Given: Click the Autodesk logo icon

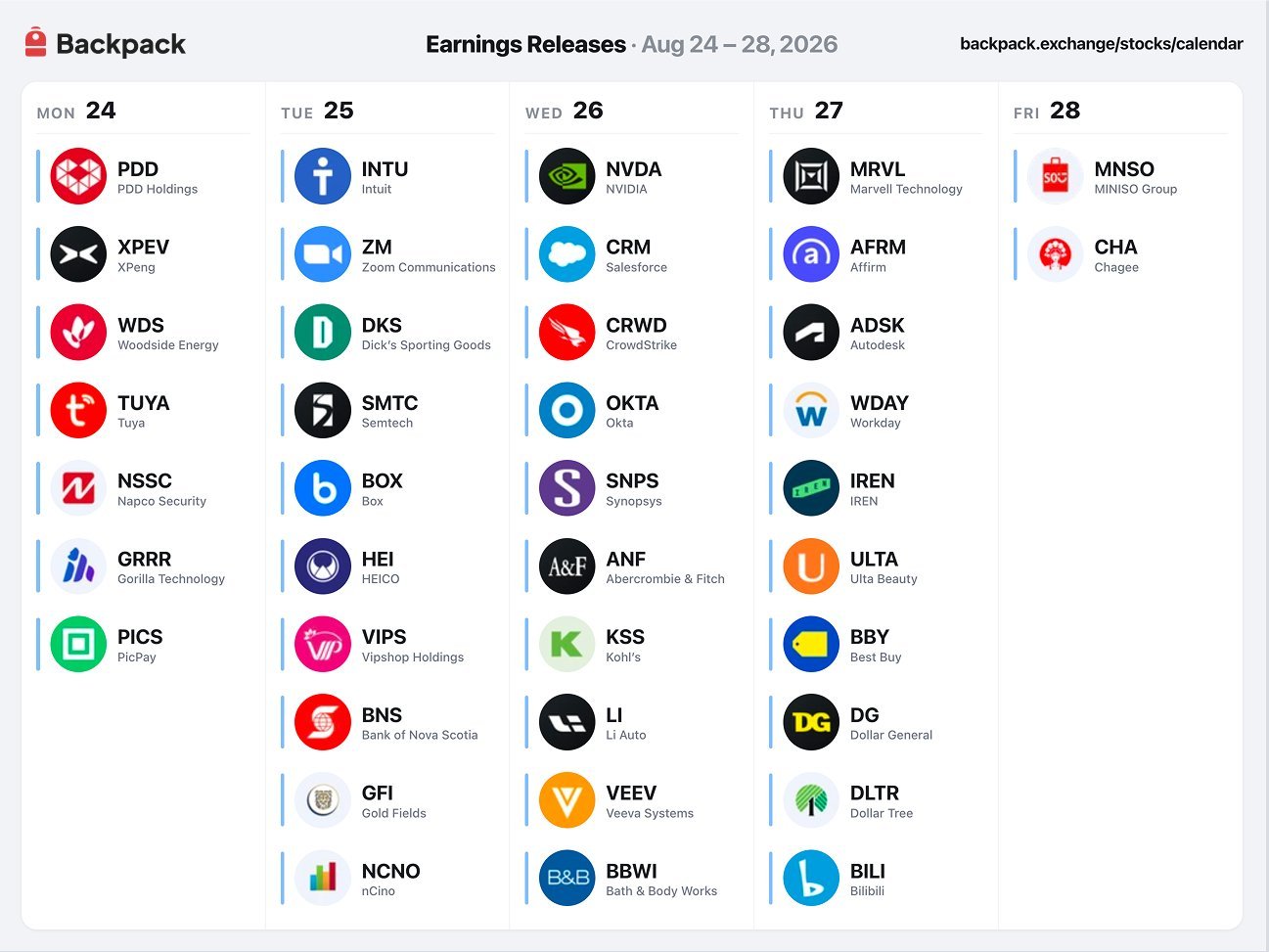Looking at the screenshot, I should pyautogui.click(x=811, y=333).
